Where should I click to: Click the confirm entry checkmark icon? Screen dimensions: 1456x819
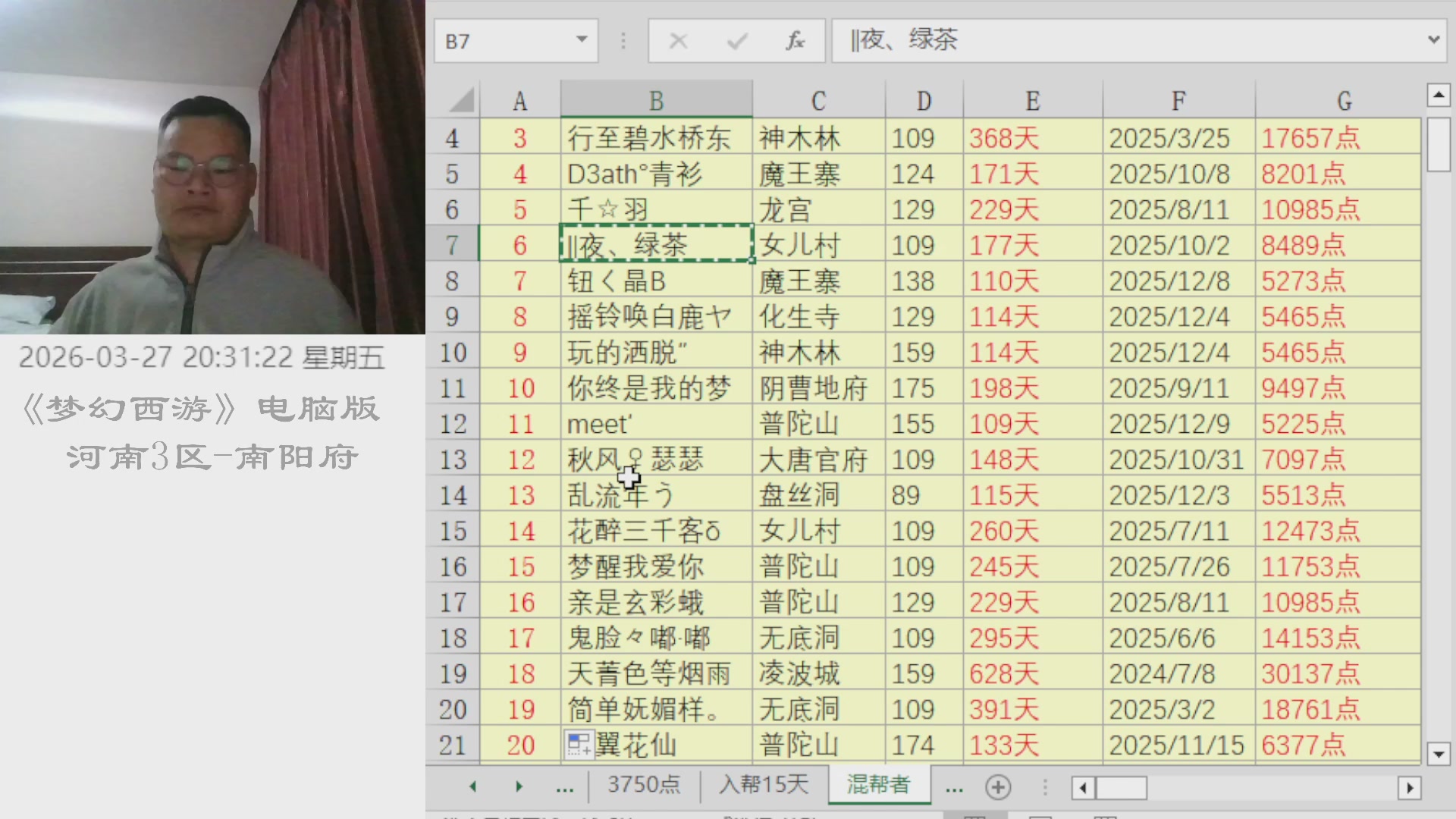[x=736, y=41]
